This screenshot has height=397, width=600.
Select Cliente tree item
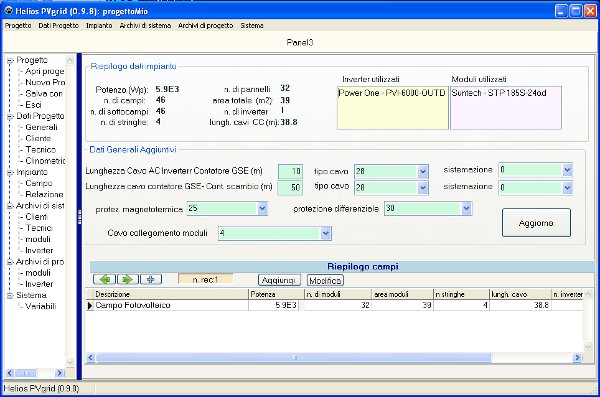tap(38, 138)
